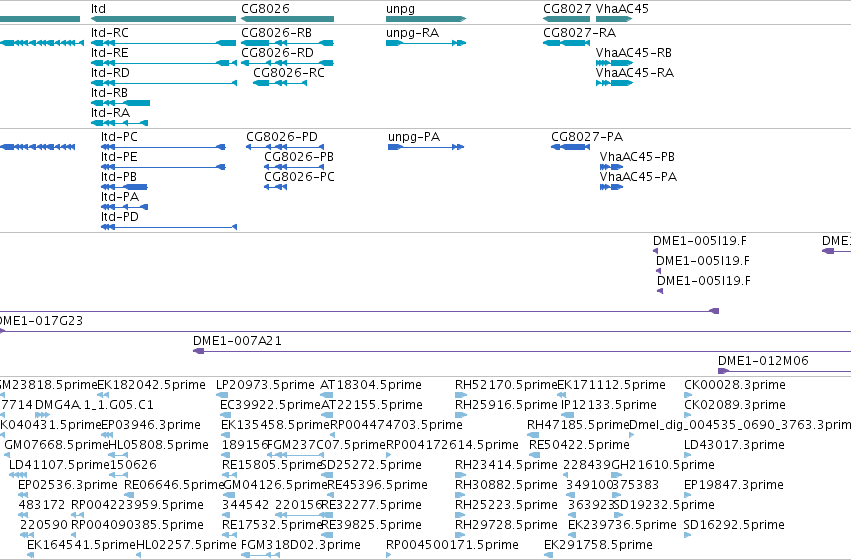
Task: Open EST RE50422.5prime
Action: pos(579,446)
